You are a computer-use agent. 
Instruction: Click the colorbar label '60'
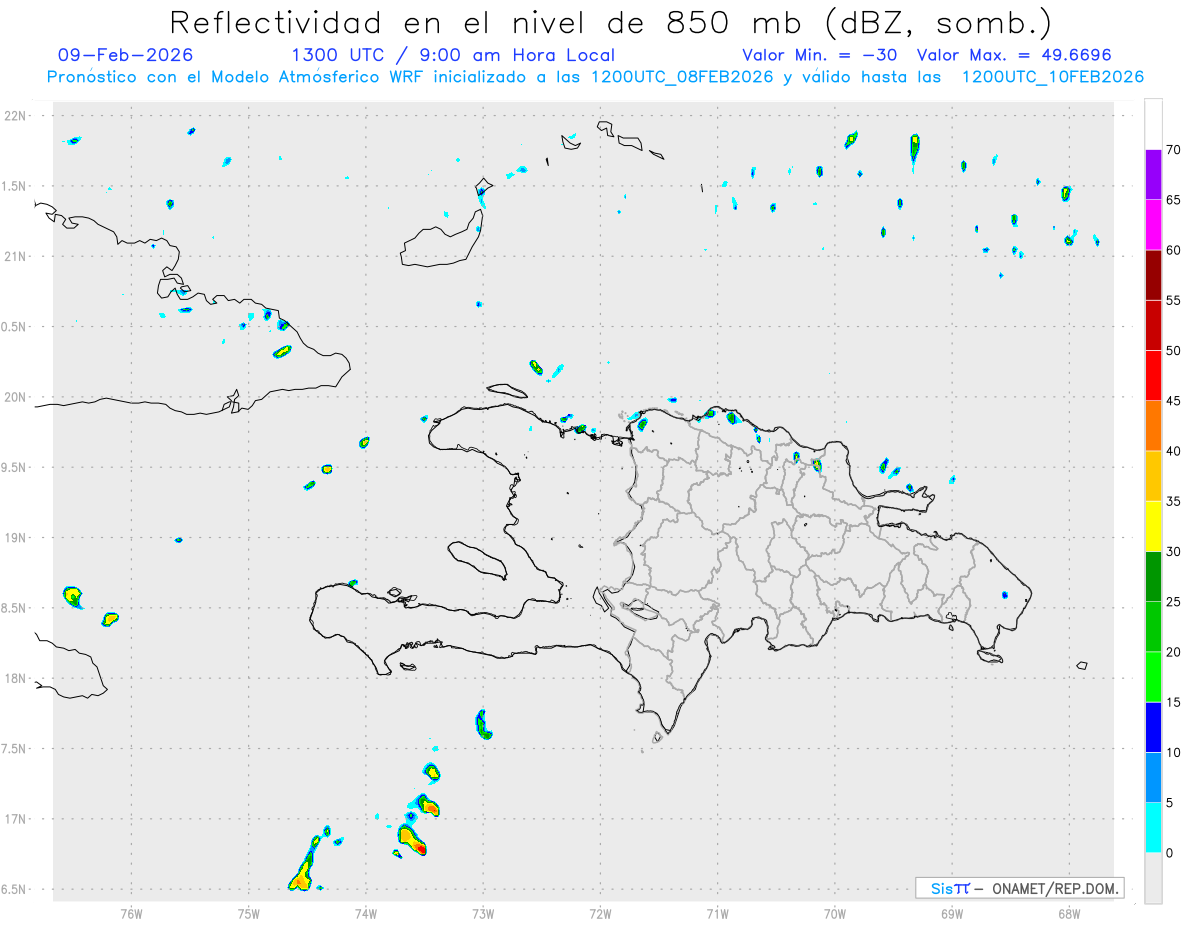pos(1174,250)
